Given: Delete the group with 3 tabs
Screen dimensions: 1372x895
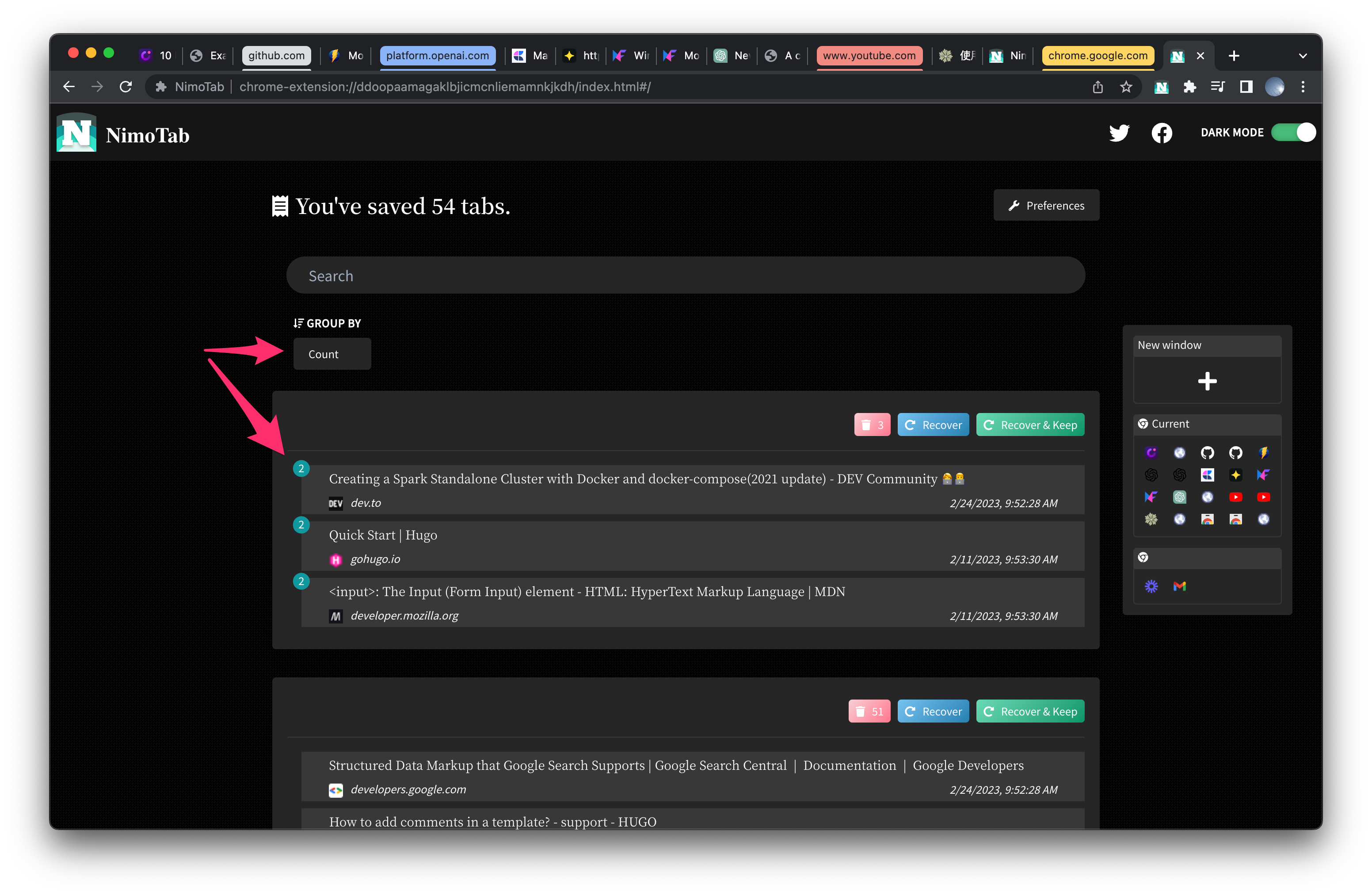Looking at the screenshot, I should point(872,425).
